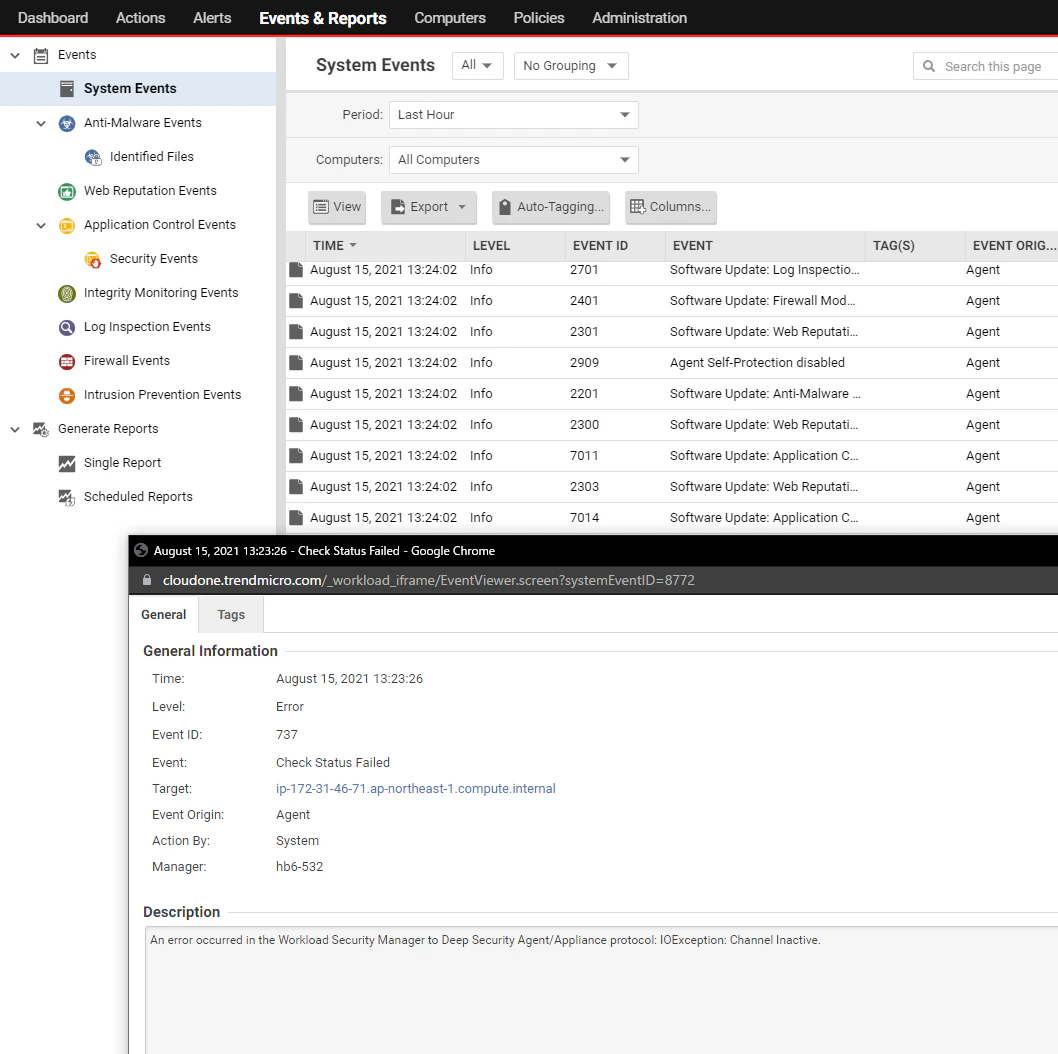Click the Security Events icon
This screenshot has width=1058, height=1054.
pyautogui.click(x=93, y=260)
